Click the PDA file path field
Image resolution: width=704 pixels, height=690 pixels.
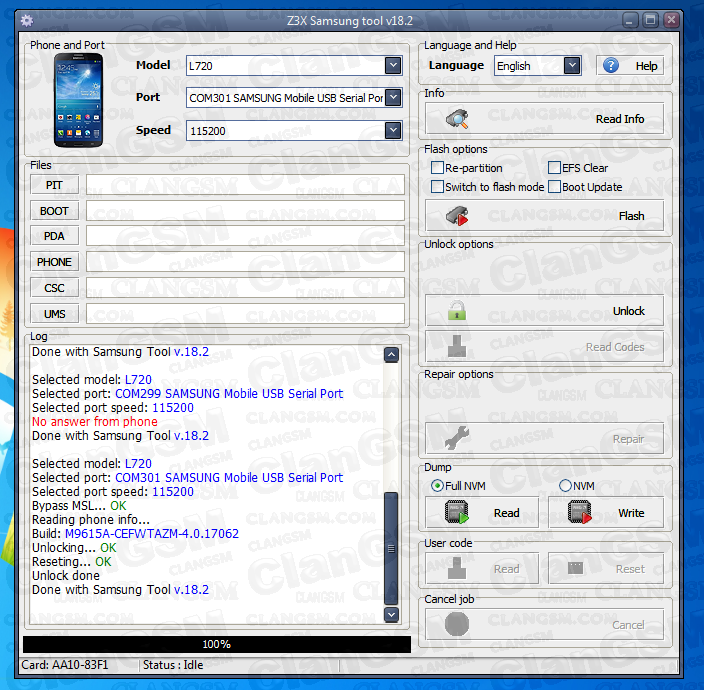(x=245, y=236)
